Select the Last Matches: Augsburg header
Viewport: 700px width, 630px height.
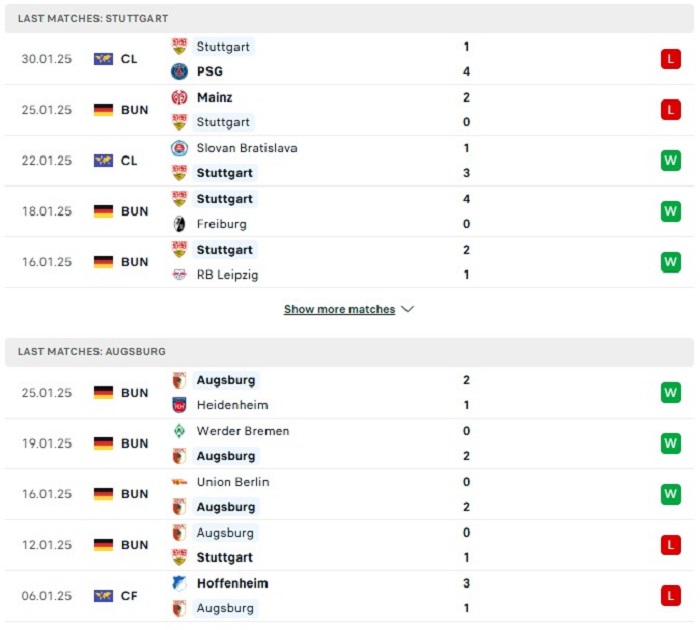[x=349, y=351]
